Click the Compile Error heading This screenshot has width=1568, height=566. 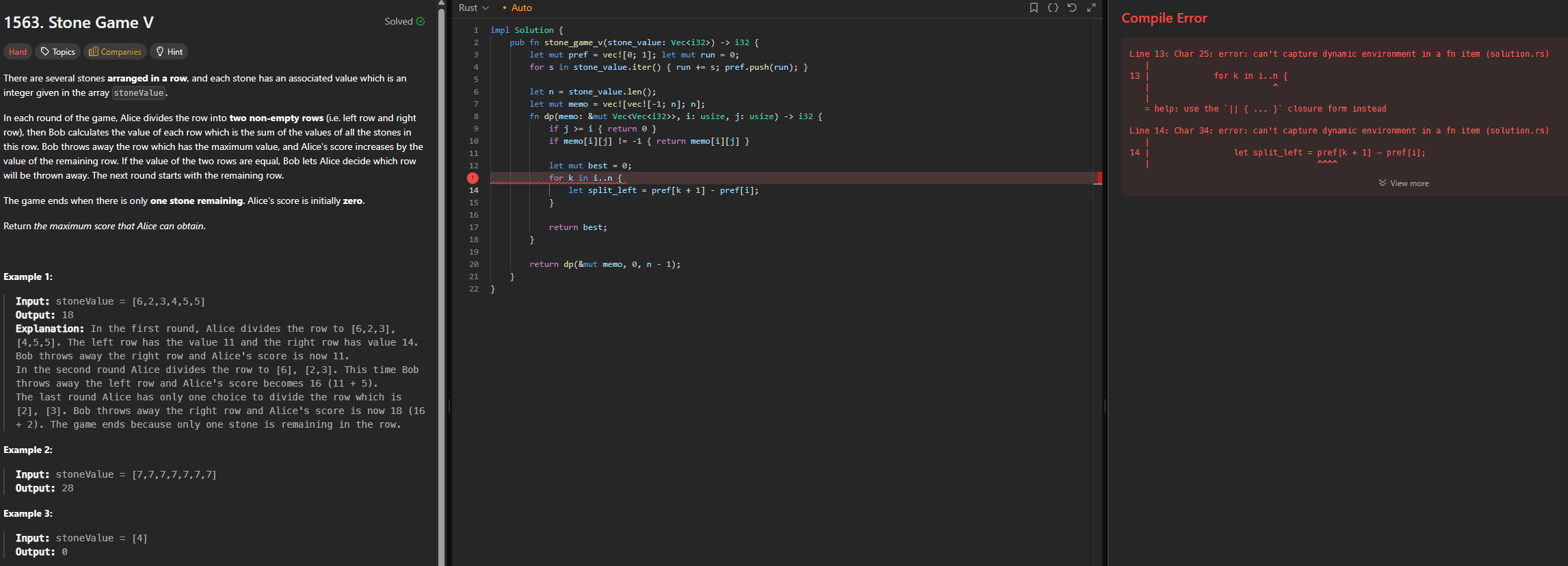click(x=1164, y=18)
